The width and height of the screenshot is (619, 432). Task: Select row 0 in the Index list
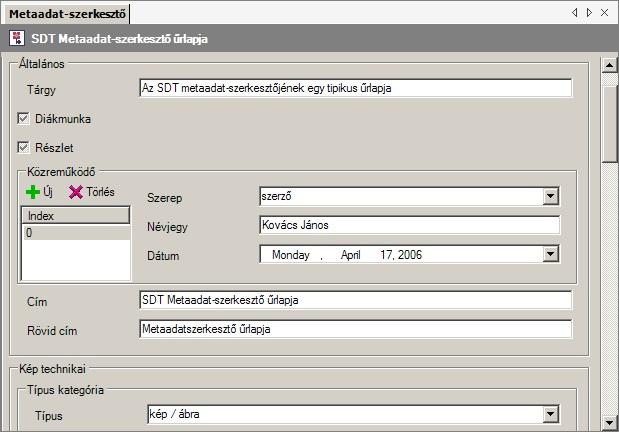click(76, 233)
